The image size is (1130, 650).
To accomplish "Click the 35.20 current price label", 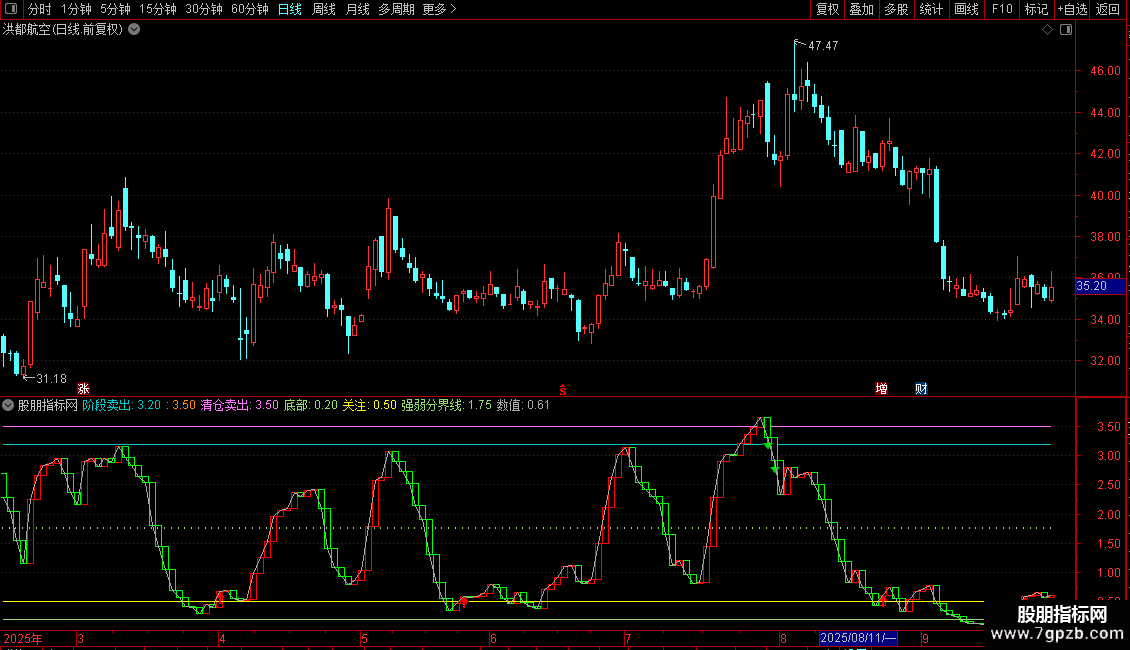I will coord(1091,286).
